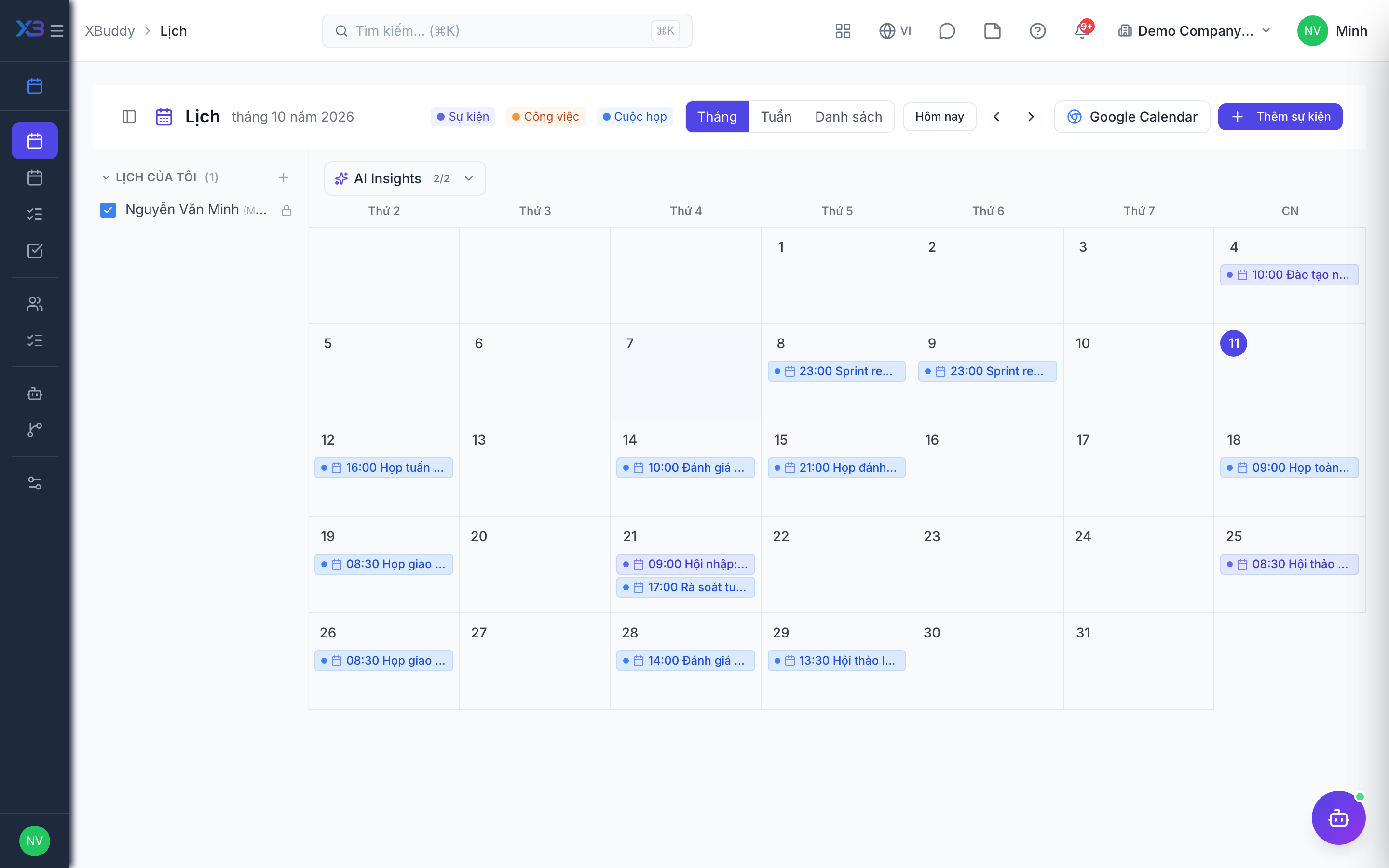Viewport: 1389px width, 868px height.
Task: Open the settings sliders icon in sidebar
Action: tap(34, 483)
